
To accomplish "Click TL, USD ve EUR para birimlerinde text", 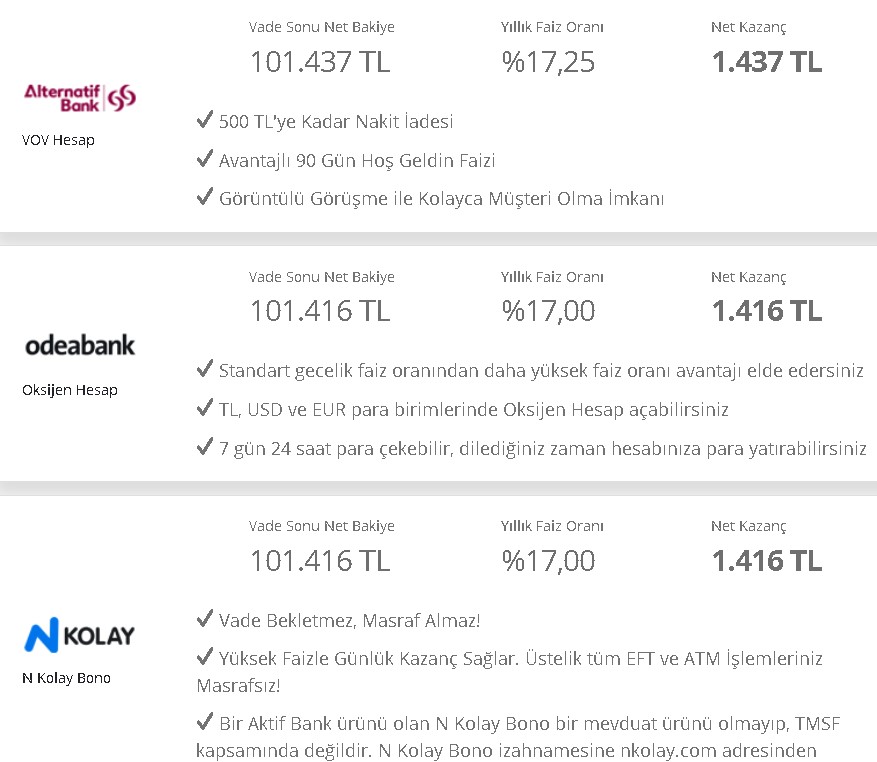I will click(x=474, y=410).
